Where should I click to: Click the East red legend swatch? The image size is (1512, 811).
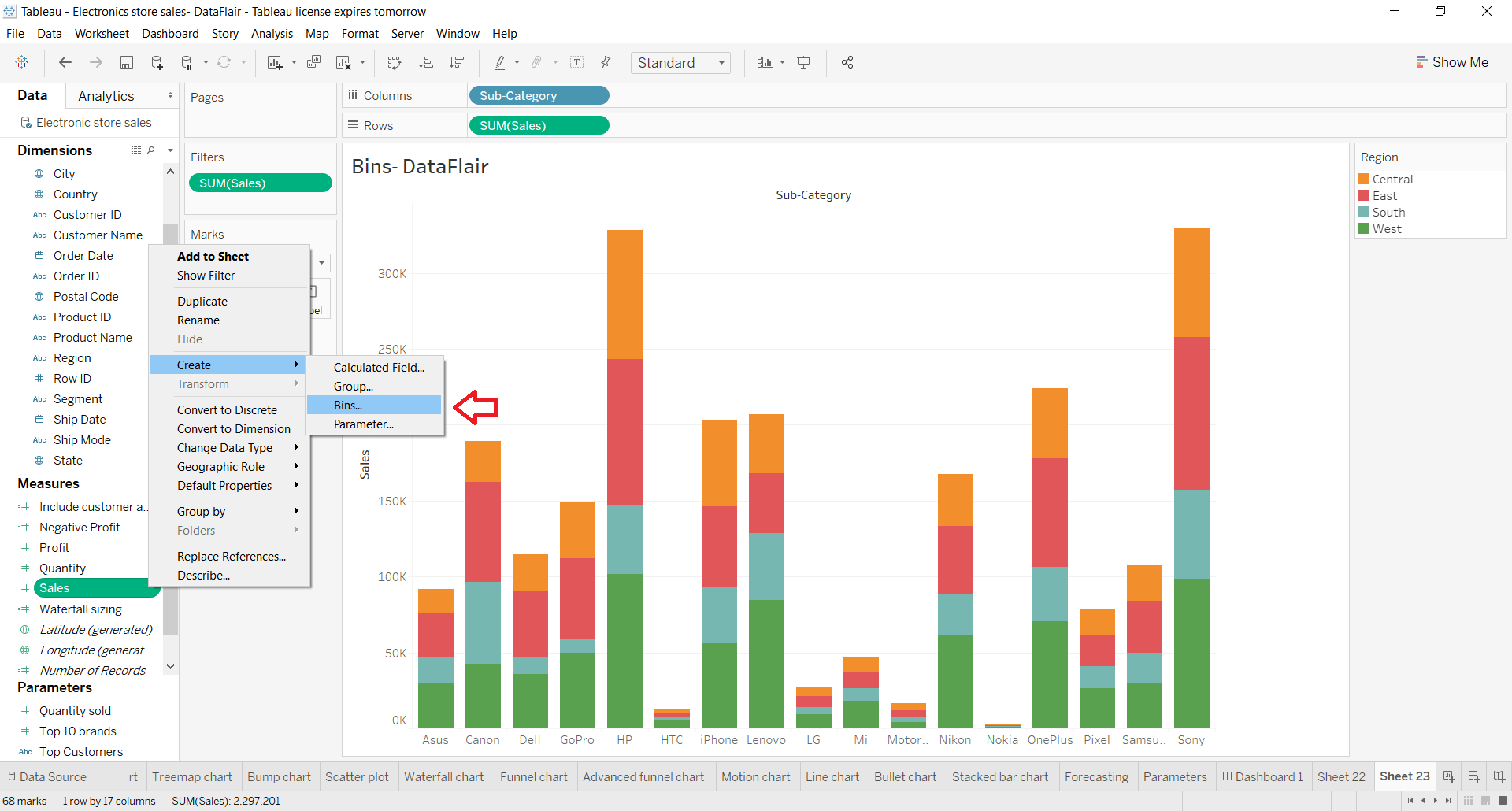click(x=1363, y=195)
